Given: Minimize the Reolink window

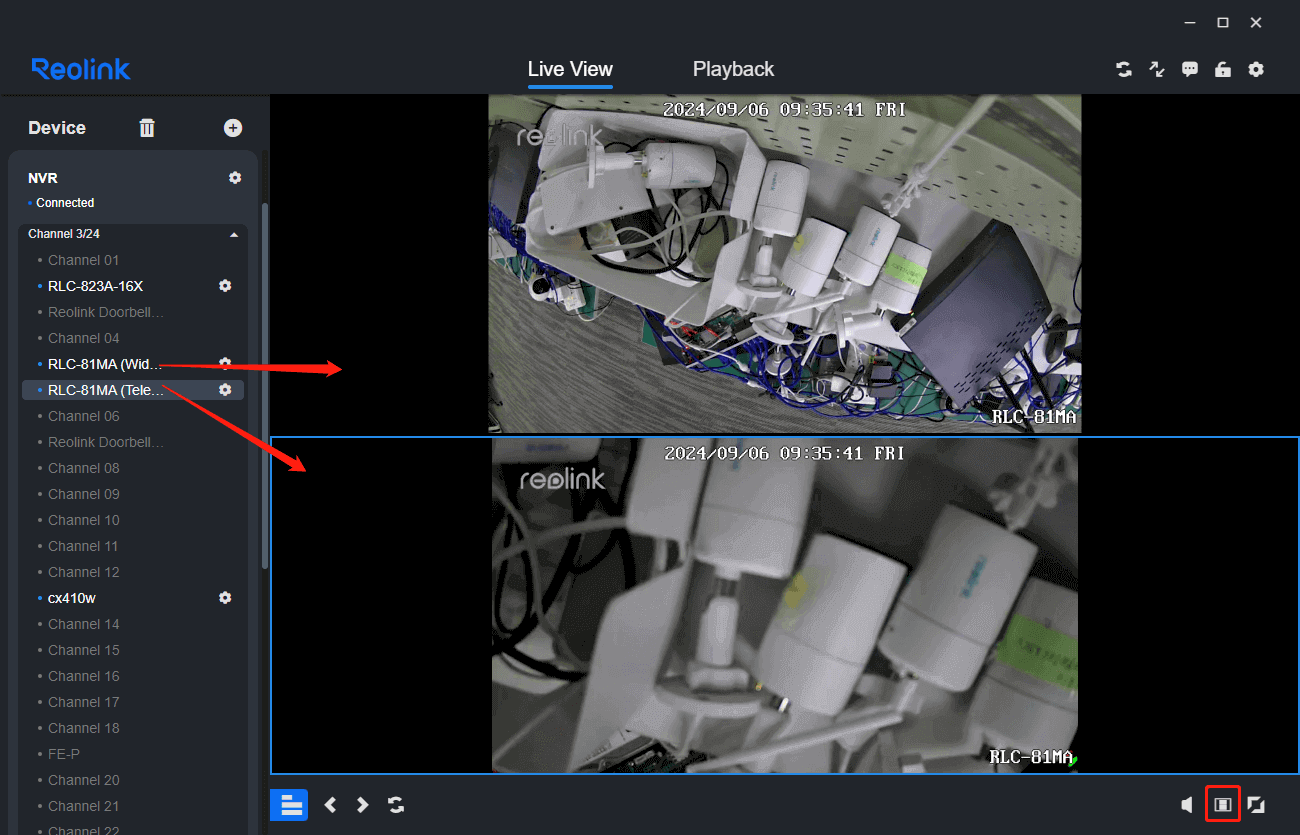Looking at the screenshot, I should point(1189,22).
